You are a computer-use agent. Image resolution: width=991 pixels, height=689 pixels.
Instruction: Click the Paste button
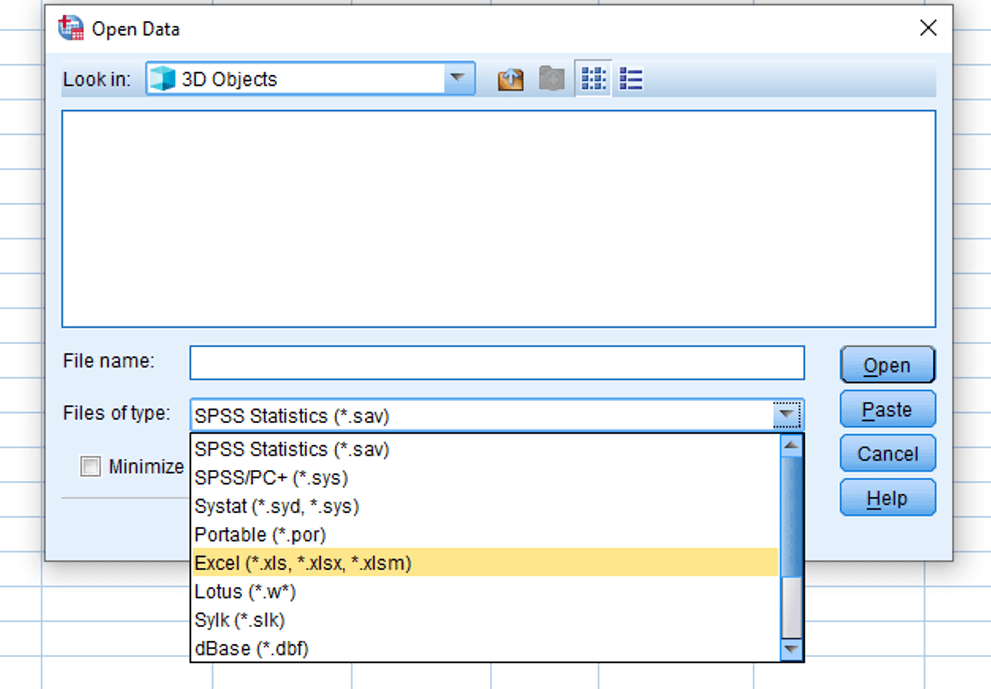(886, 408)
